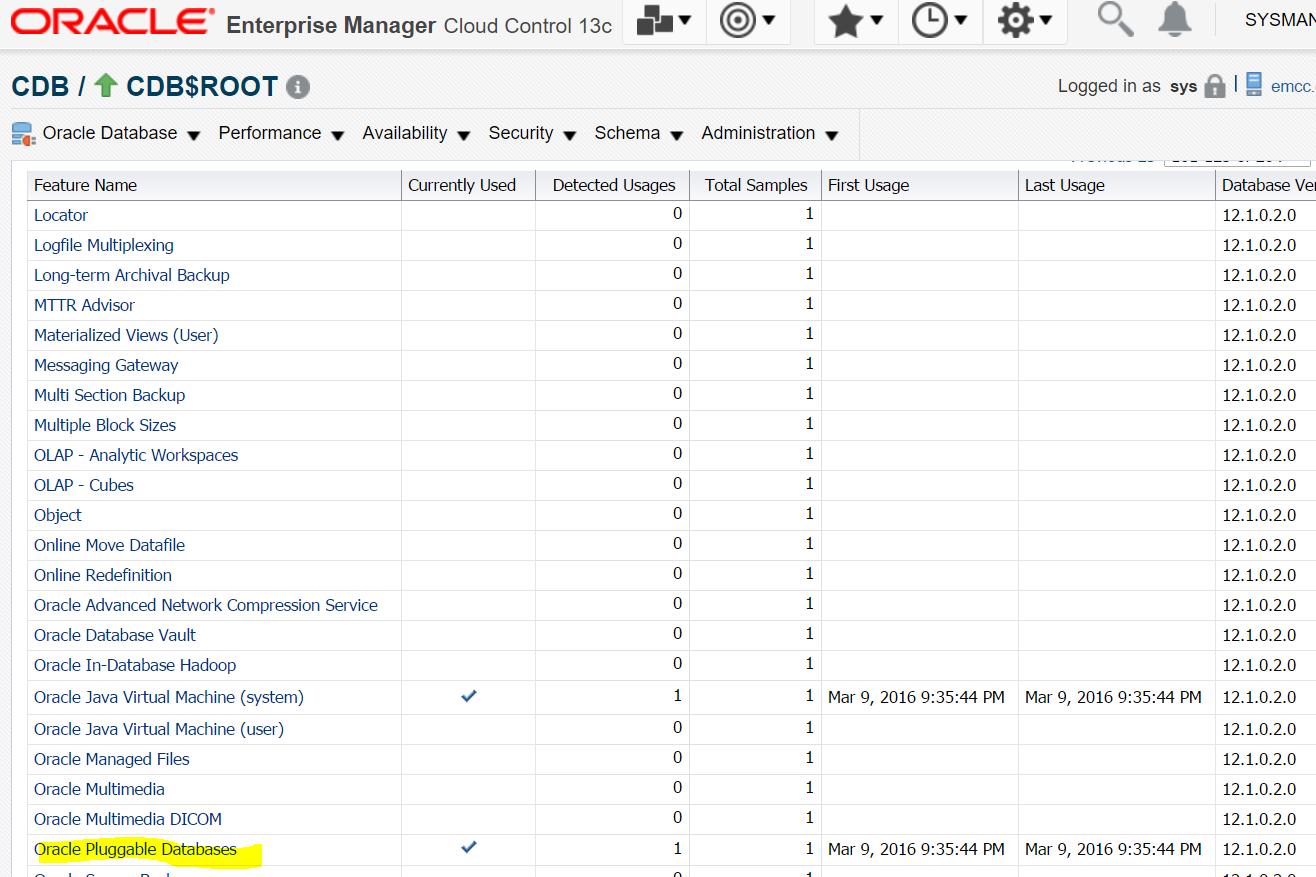This screenshot has height=877, width=1316.
Task: Select First Usage date for Oracle Pluggable Databases
Action: [916, 849]
